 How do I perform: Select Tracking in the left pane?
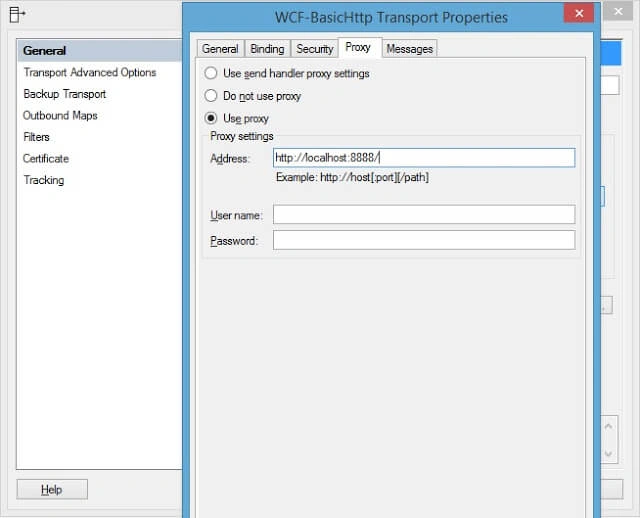(x=44, y=180)
